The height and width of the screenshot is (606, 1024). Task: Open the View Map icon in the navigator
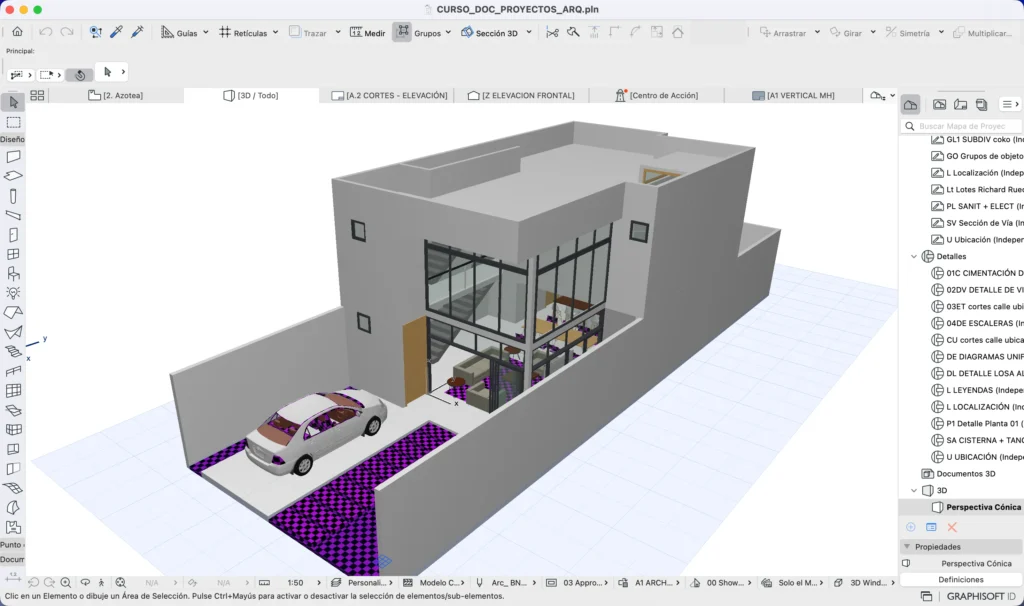[x=939, y=104]
